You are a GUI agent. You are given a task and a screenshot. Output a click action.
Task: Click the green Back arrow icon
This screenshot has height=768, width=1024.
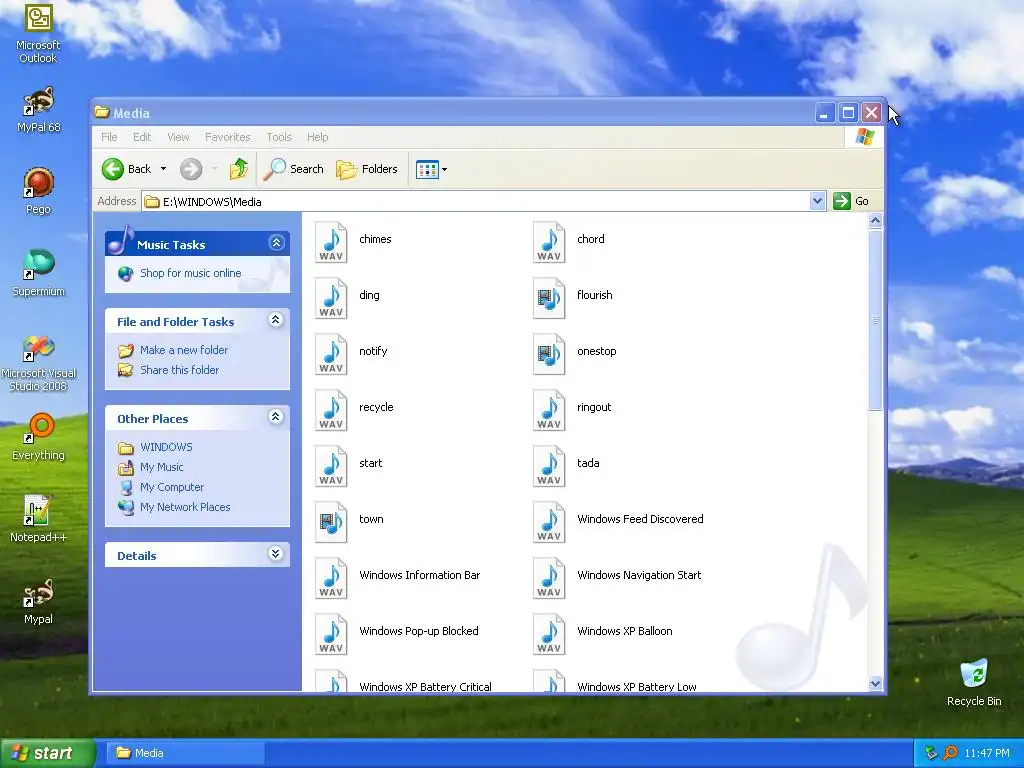pos(112,169)
